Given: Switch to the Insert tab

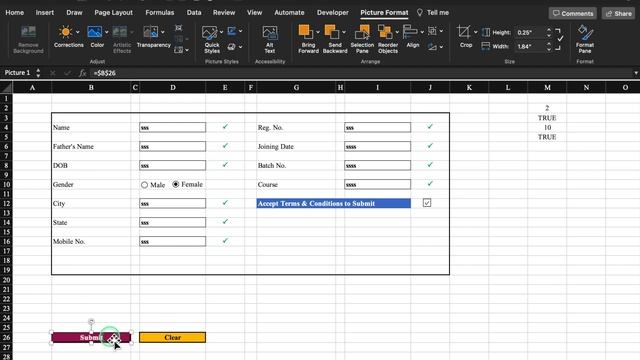Looking at the screenshot, I should pyautogui.click(x=44, y=13).
